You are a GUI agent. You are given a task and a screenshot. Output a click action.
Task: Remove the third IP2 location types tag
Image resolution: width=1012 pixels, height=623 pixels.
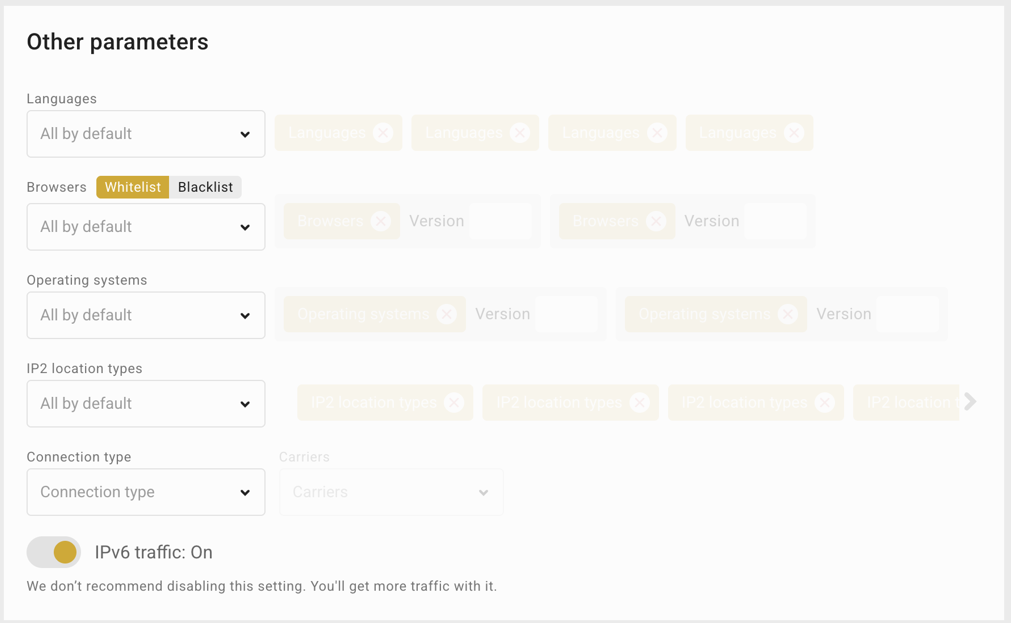pyautogui.click(x=825, y=403)
